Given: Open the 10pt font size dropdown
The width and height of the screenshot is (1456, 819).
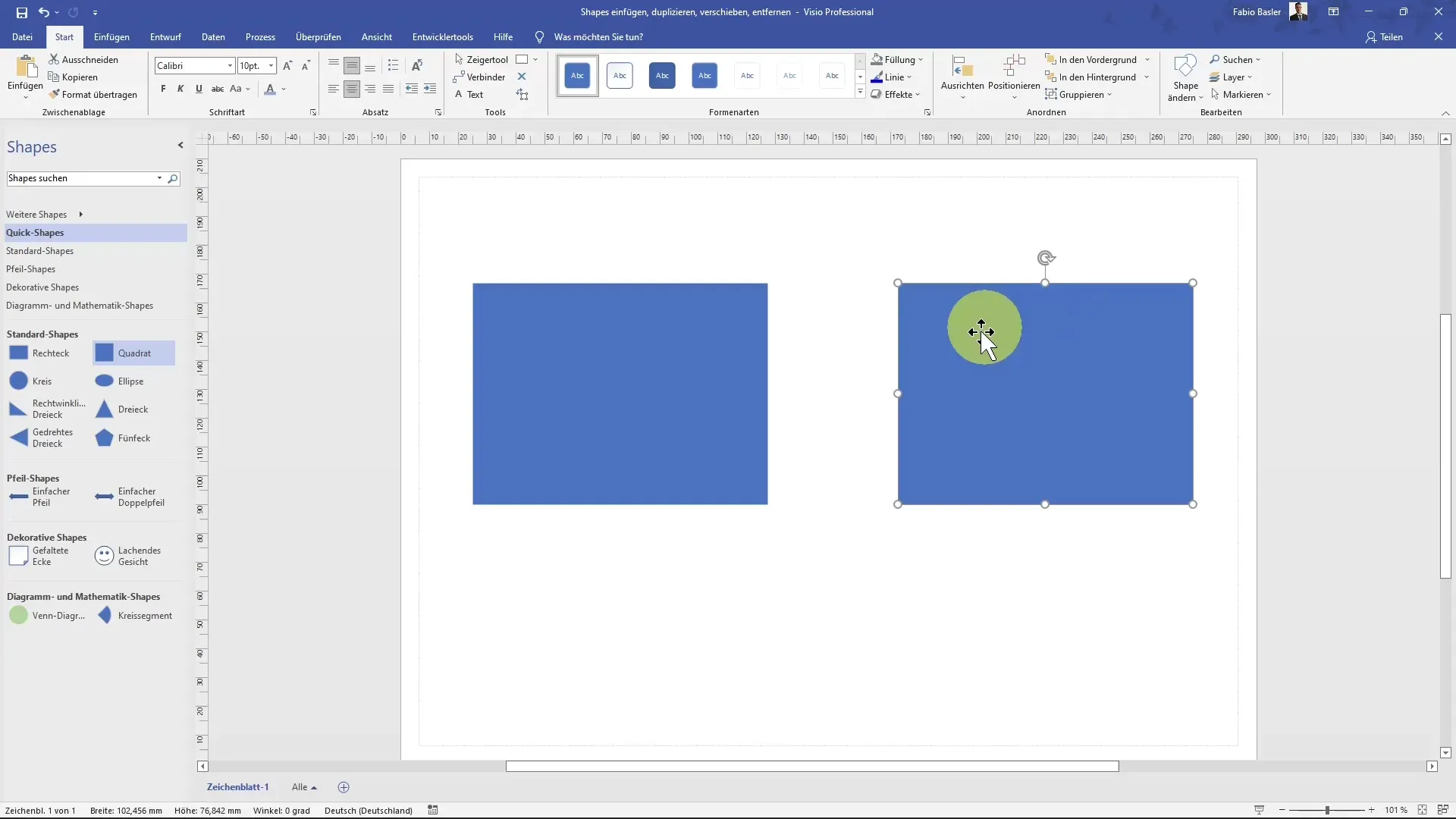Looking at the screenshot, I should coord(271,66).
